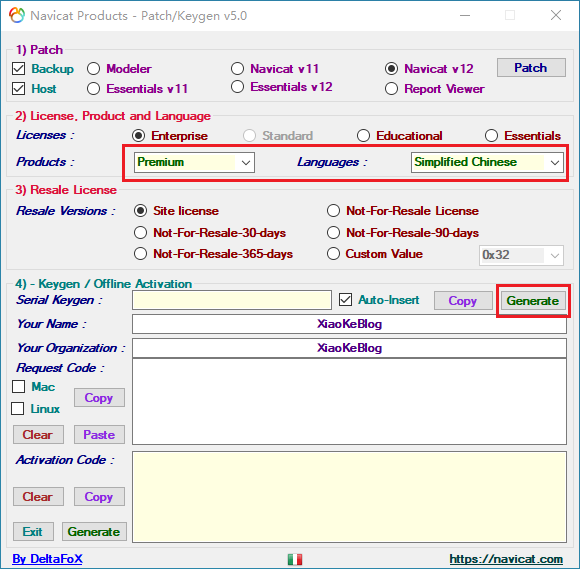This screenshot has height=569, width=580.
Task: Click Generate next to Serial Keygen
Action: [533, 301]
